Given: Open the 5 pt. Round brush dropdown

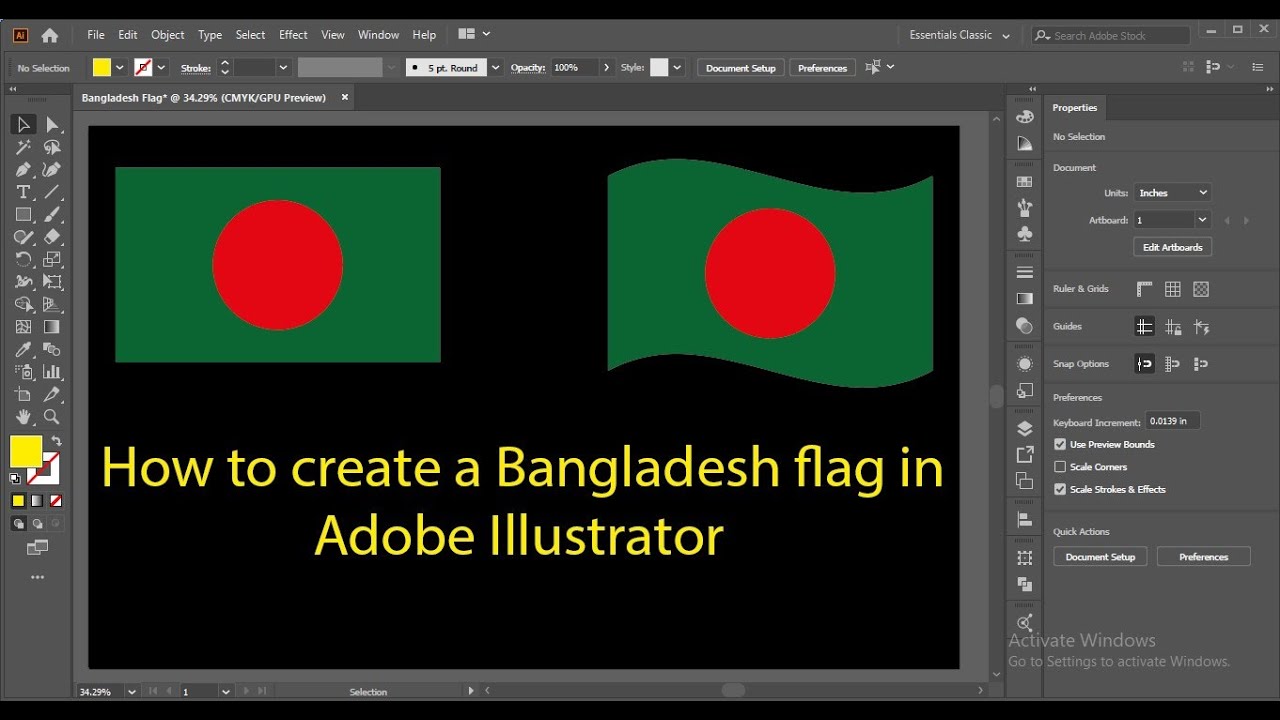Looking at the screenshot, I should [496, 68].
